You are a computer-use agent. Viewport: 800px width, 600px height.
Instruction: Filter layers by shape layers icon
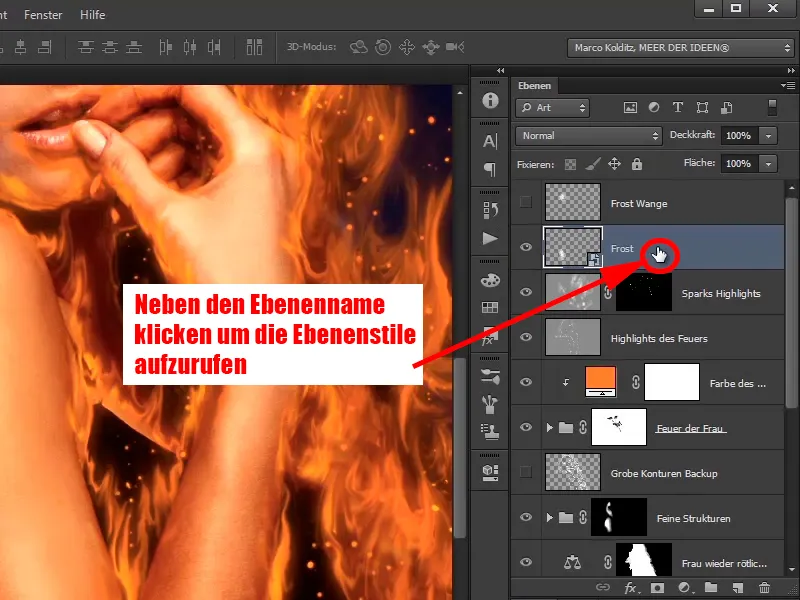click(702, 108)
